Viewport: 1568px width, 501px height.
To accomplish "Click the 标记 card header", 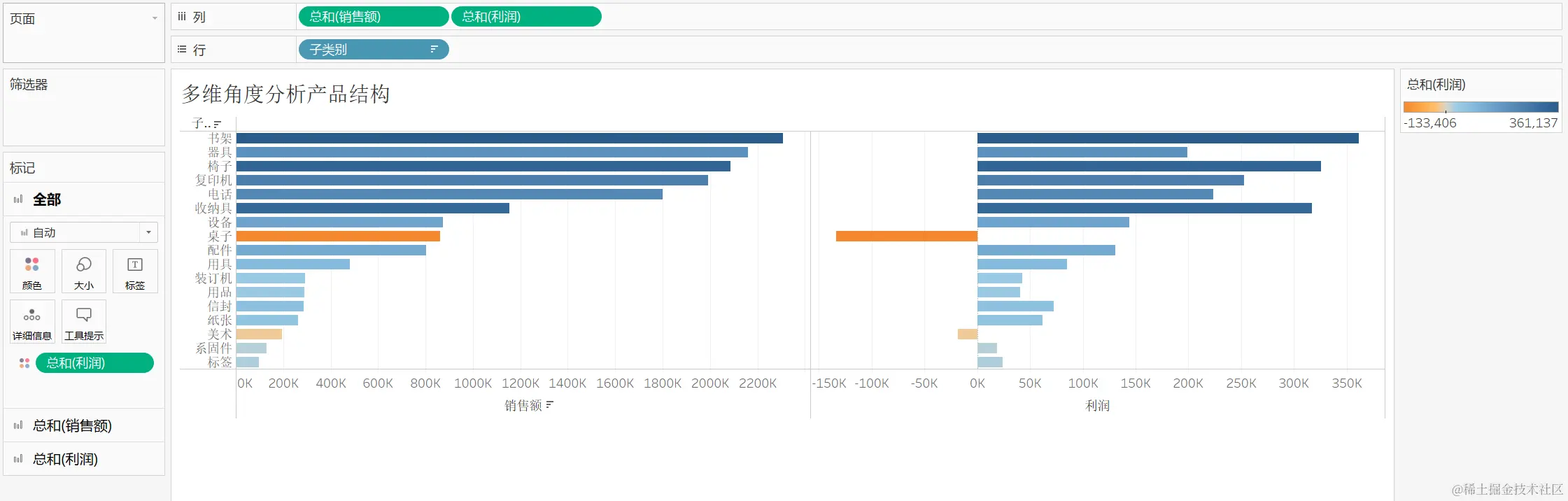I will [22, 168].
